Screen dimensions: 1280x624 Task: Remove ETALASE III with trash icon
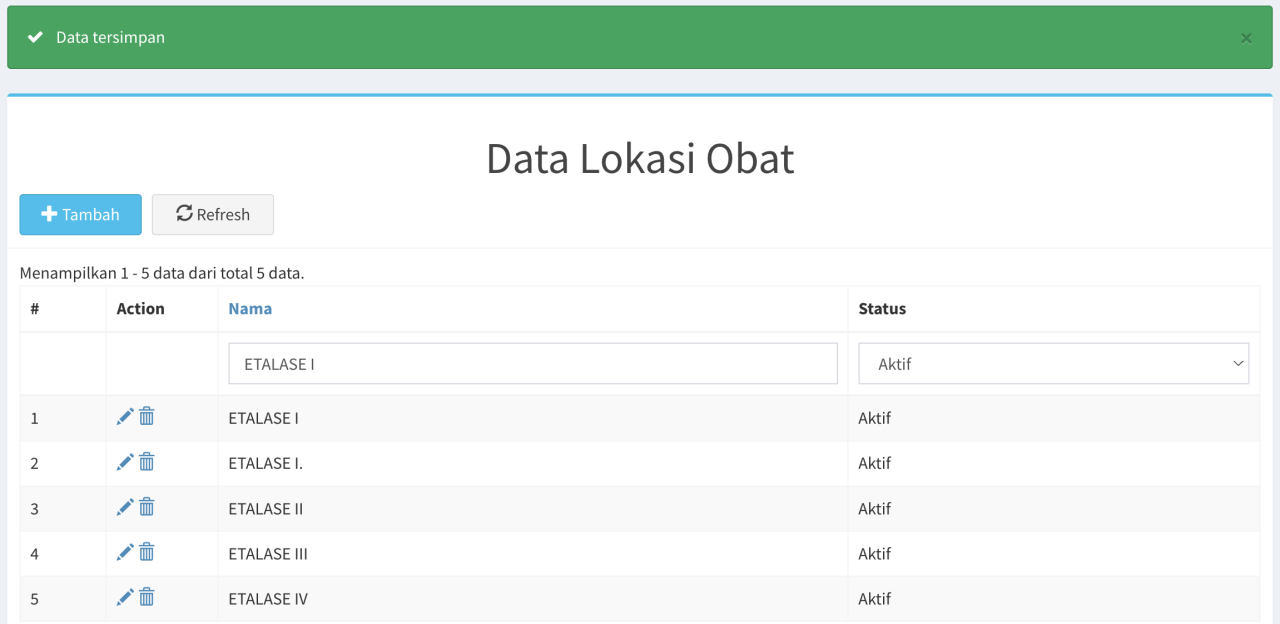(147, 552)
